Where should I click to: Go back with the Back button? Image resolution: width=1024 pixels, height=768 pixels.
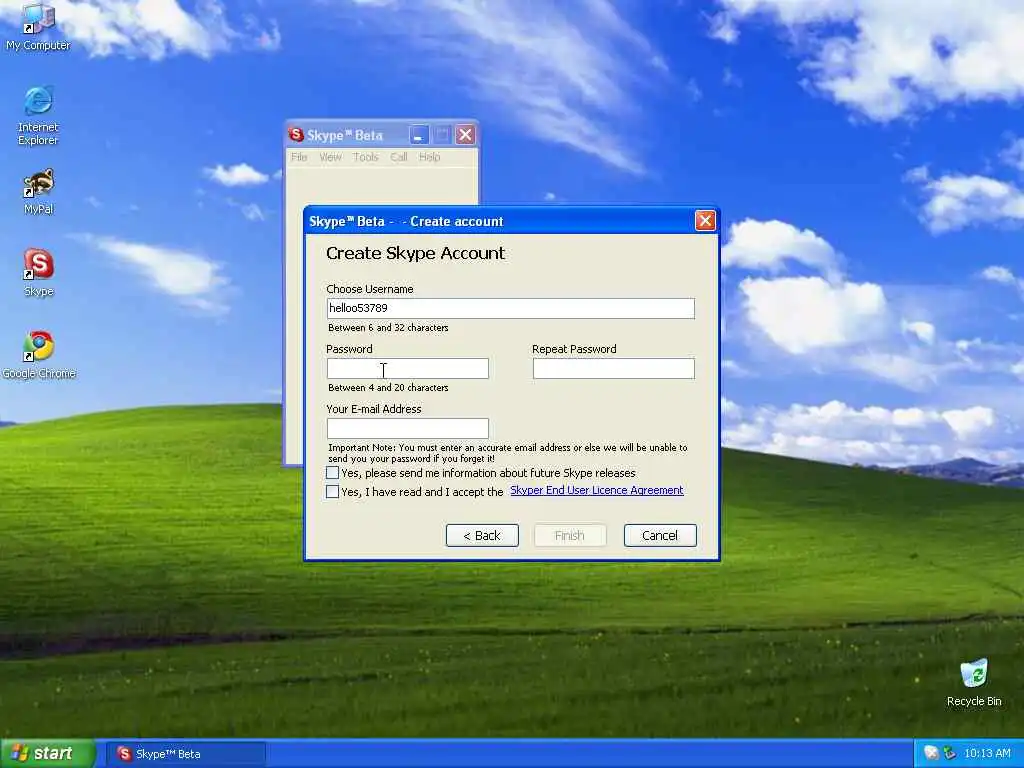[482, 536]
